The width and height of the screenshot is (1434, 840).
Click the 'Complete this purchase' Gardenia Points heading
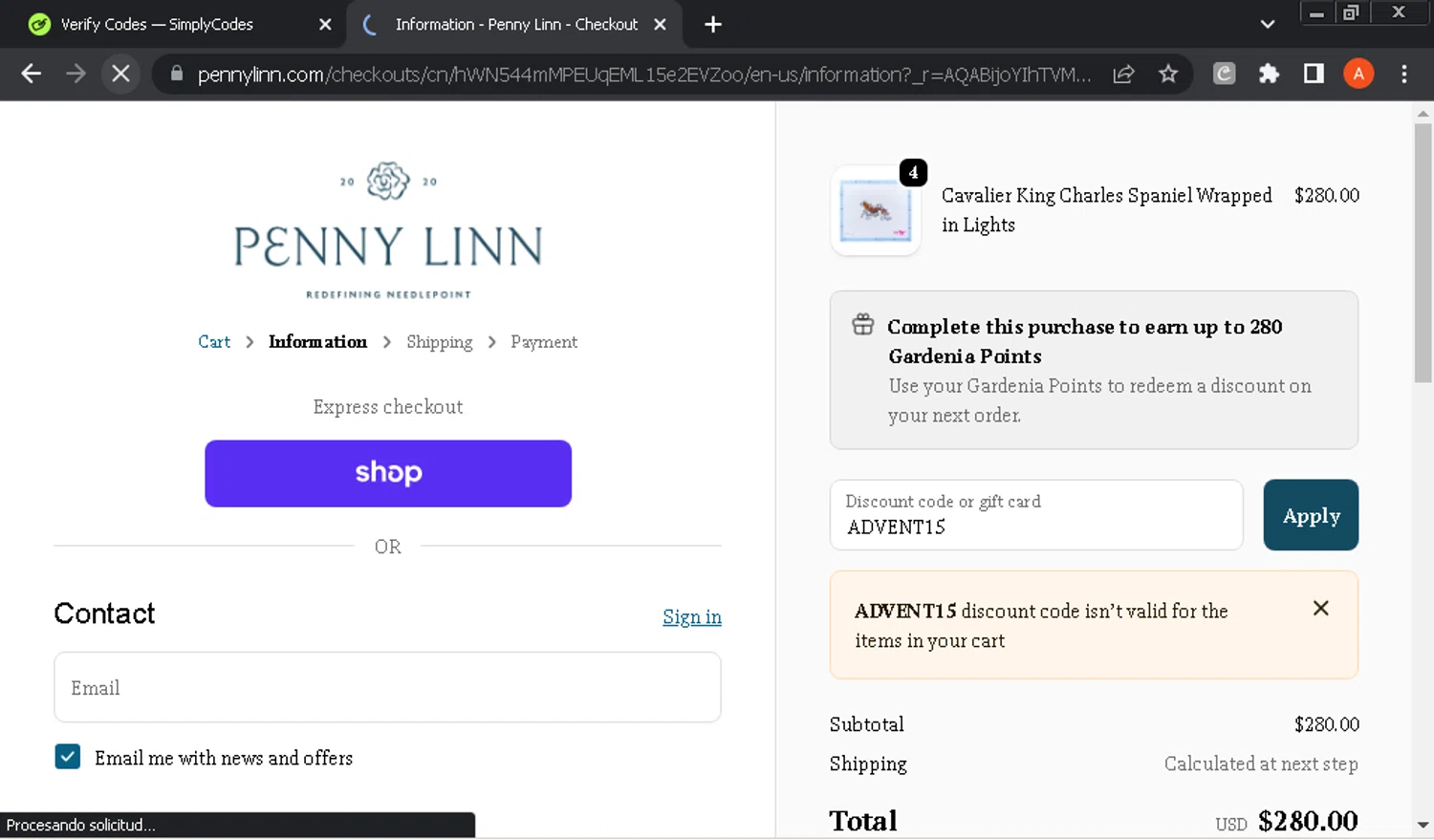tap(1085, 341)
